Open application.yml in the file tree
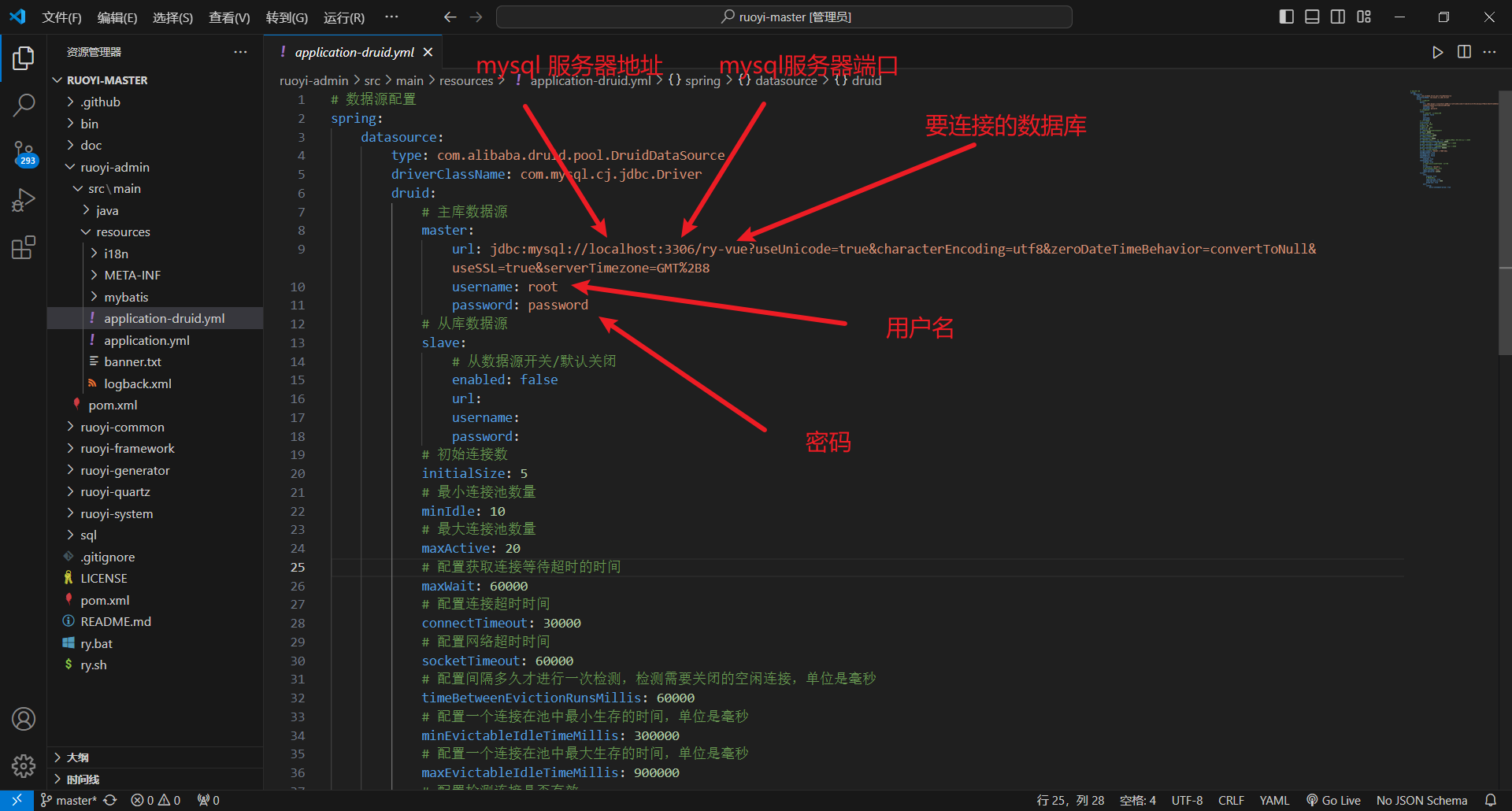 coord(146,340)
